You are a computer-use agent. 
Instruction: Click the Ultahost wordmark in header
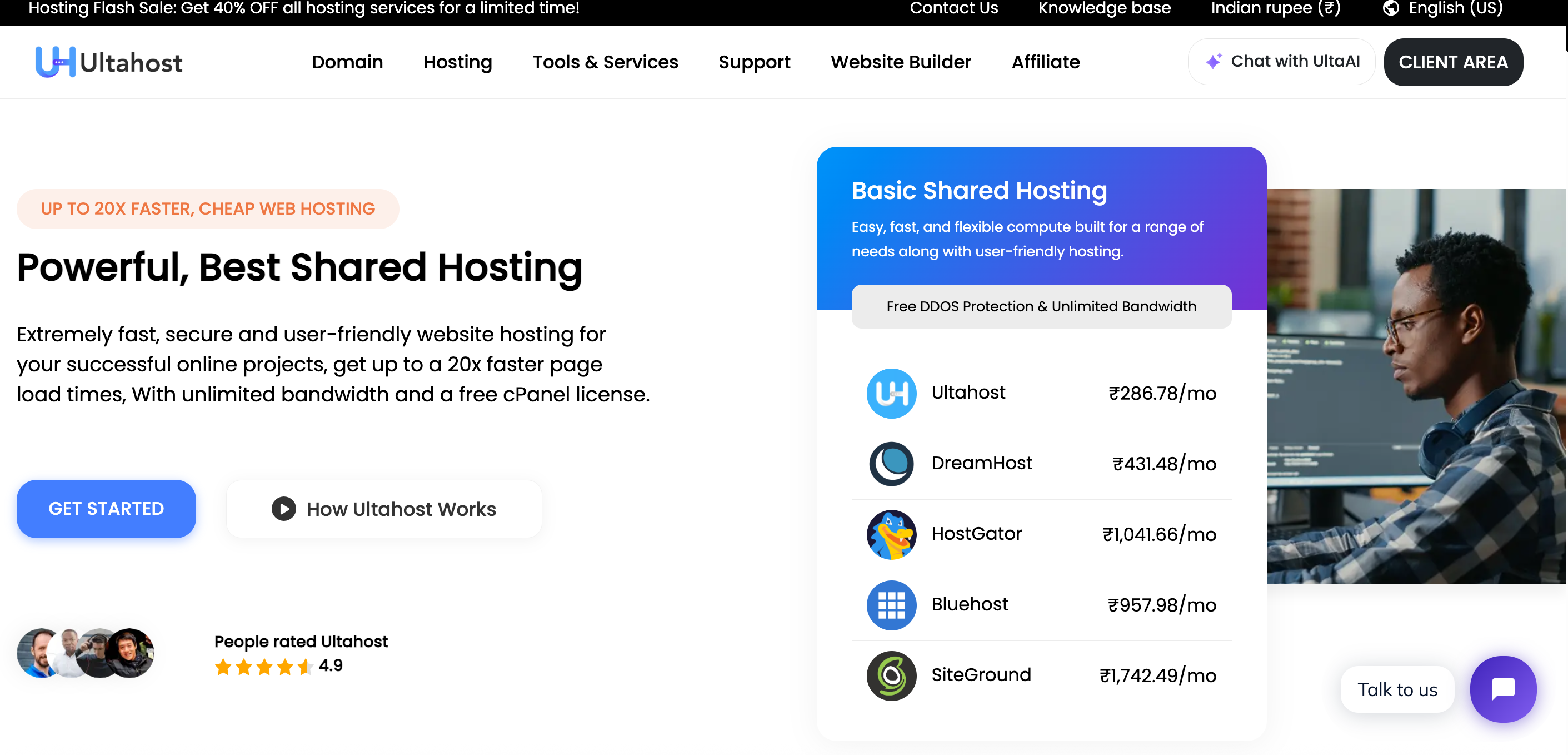click(x=131, y=63)
